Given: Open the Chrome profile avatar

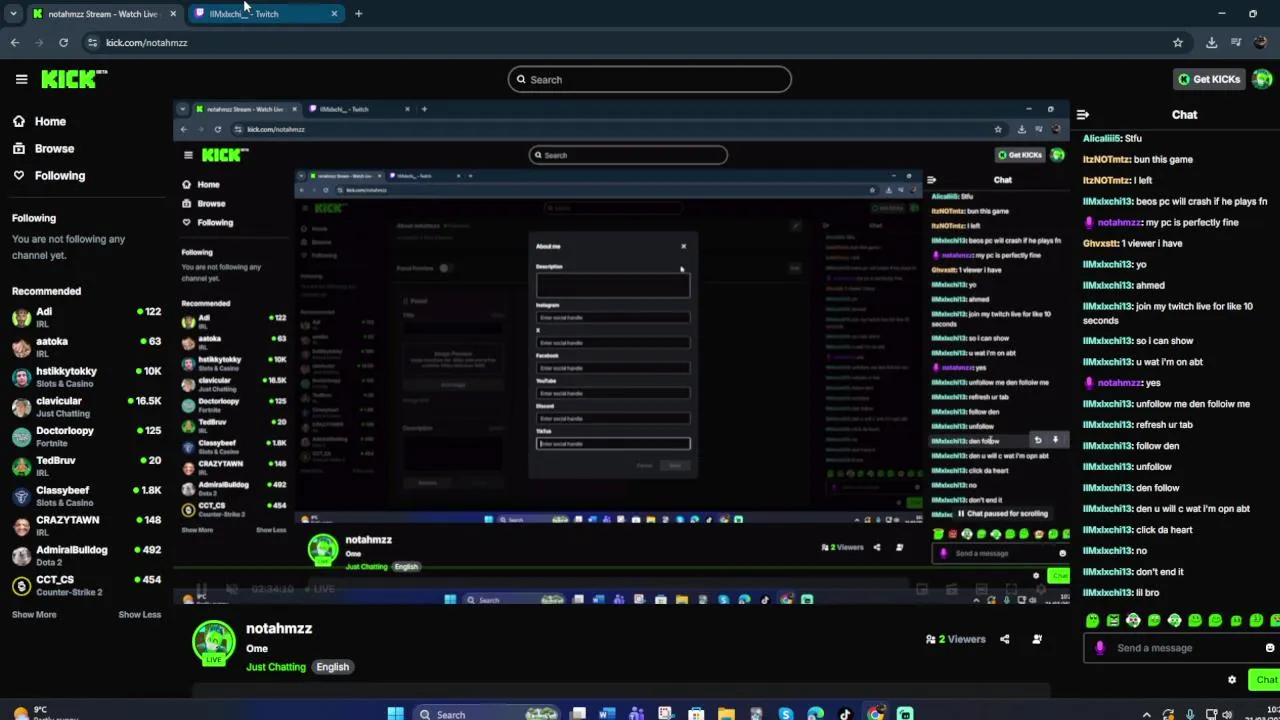Looking at the screenshot, I should pos(1260,42).
